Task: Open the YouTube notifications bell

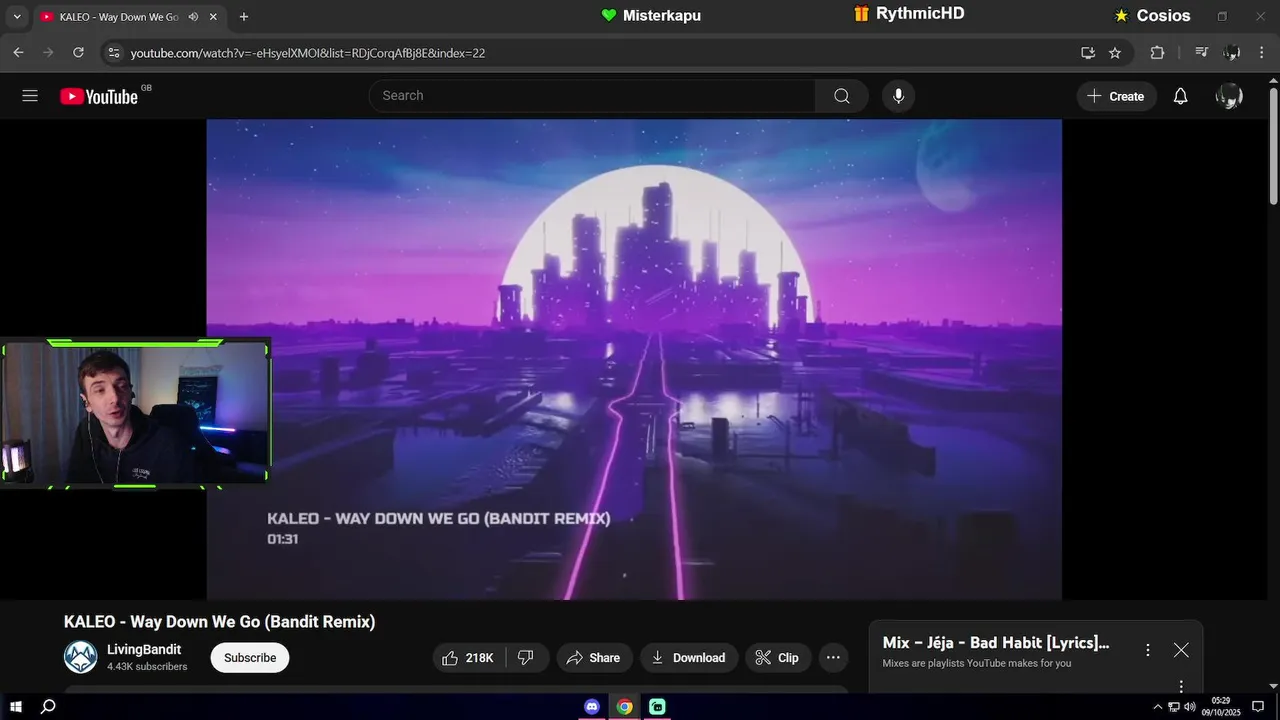Action: point(1180,96)
